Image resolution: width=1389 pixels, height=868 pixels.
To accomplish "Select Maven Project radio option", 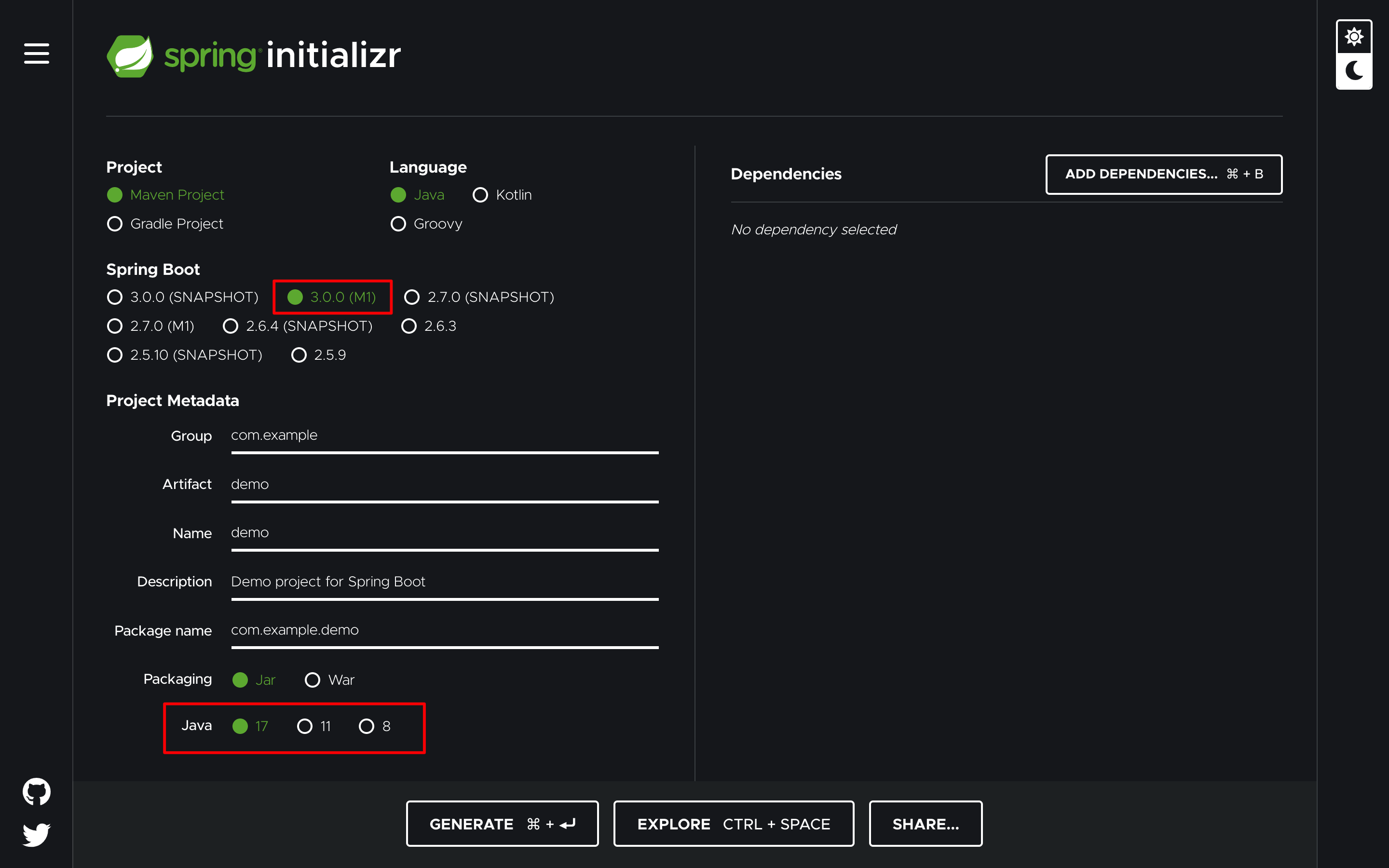I will pyautogui.click(x=165, y=195).
